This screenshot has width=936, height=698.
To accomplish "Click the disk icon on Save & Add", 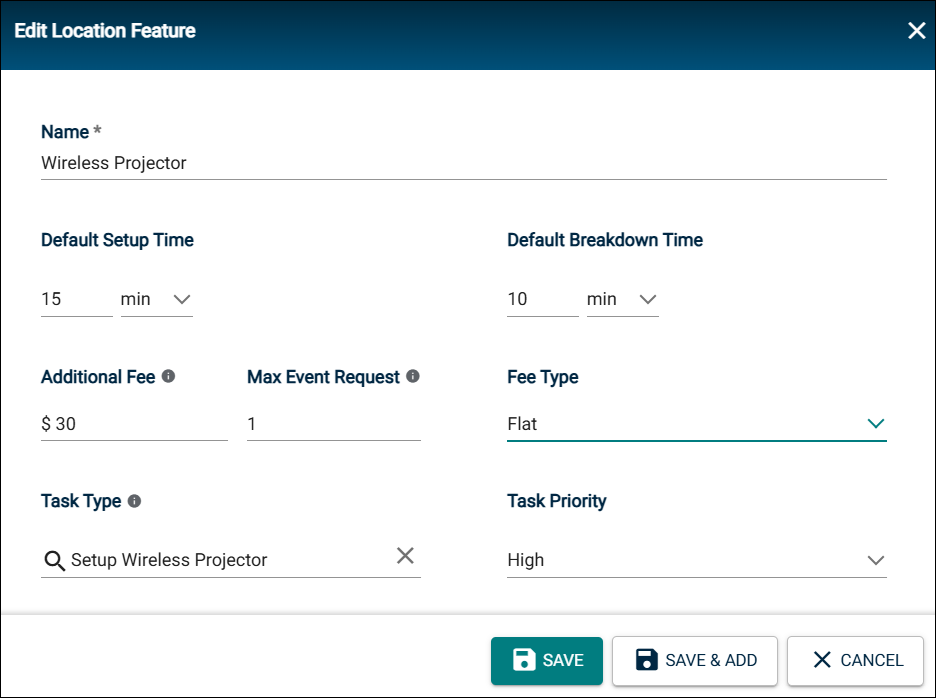I will (x=646, y=660).
